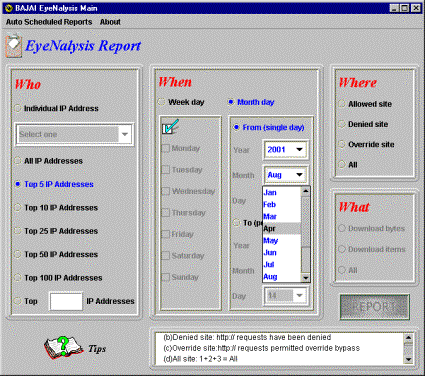Pick Aug from the open month list
The image size is (425, 376).
pyautogui.click(x=282, y=276)
